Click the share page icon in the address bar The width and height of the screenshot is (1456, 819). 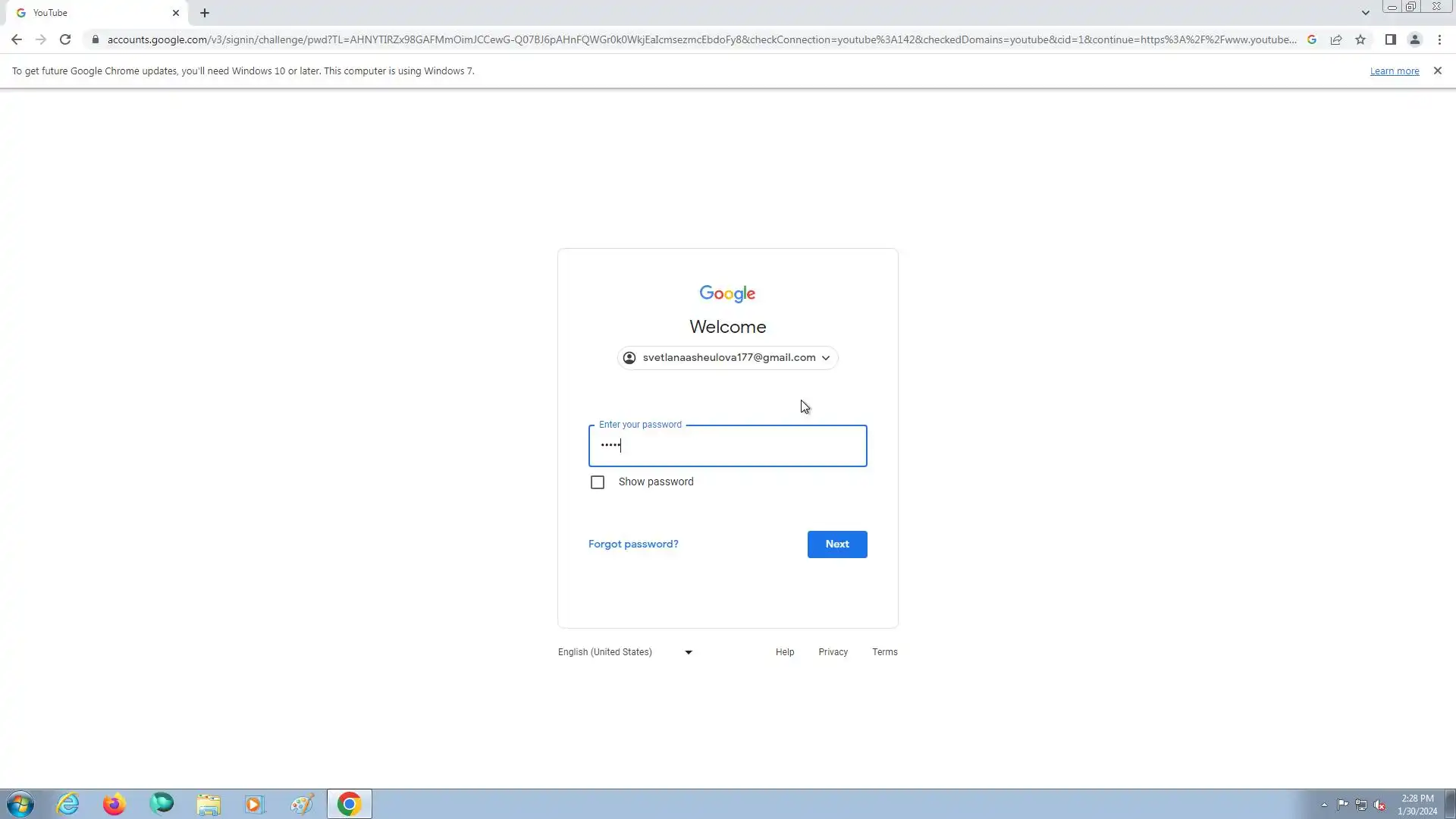pyautogui.click(x=1336, y=39)
